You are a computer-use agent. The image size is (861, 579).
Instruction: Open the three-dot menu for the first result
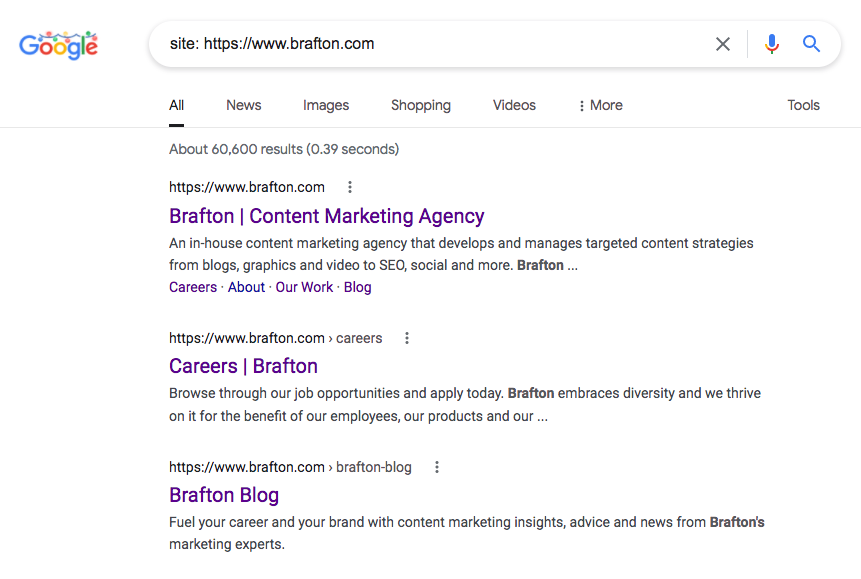point(349,187)
